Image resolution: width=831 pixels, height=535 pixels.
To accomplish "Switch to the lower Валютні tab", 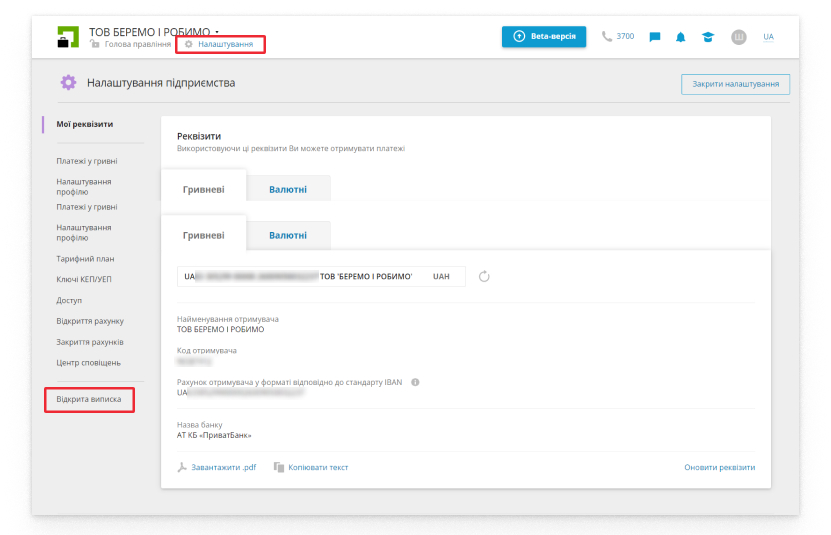I will pos(288,236).
